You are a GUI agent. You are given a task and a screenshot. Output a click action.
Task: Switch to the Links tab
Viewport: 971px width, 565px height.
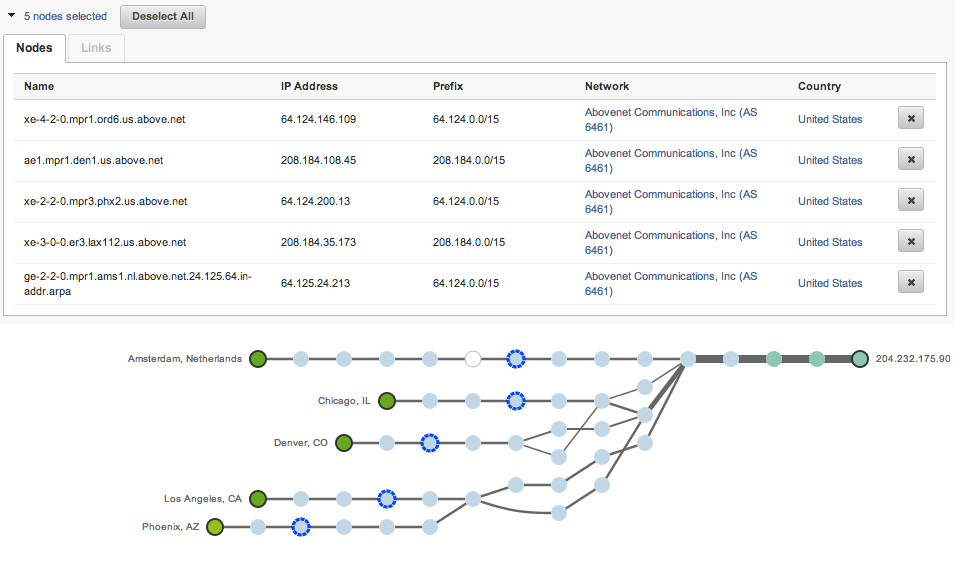click(x=96, y=48)
